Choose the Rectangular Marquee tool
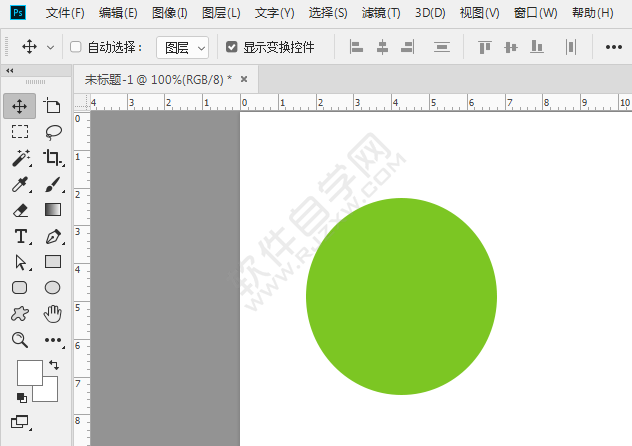This screenshot has height=446, width=632. 20,132
